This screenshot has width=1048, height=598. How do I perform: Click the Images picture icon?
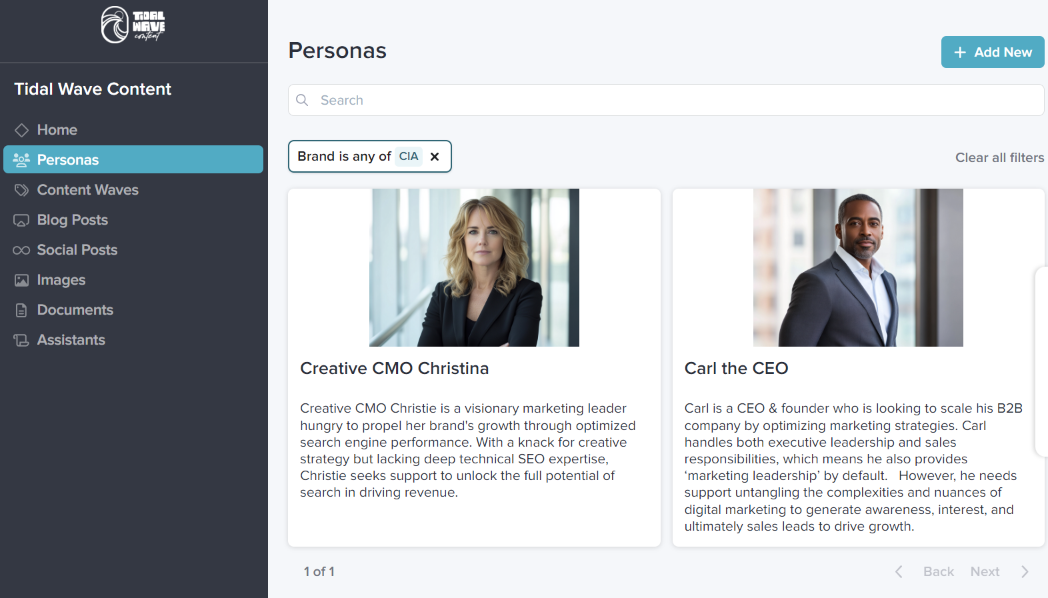[x=21, y=280]
